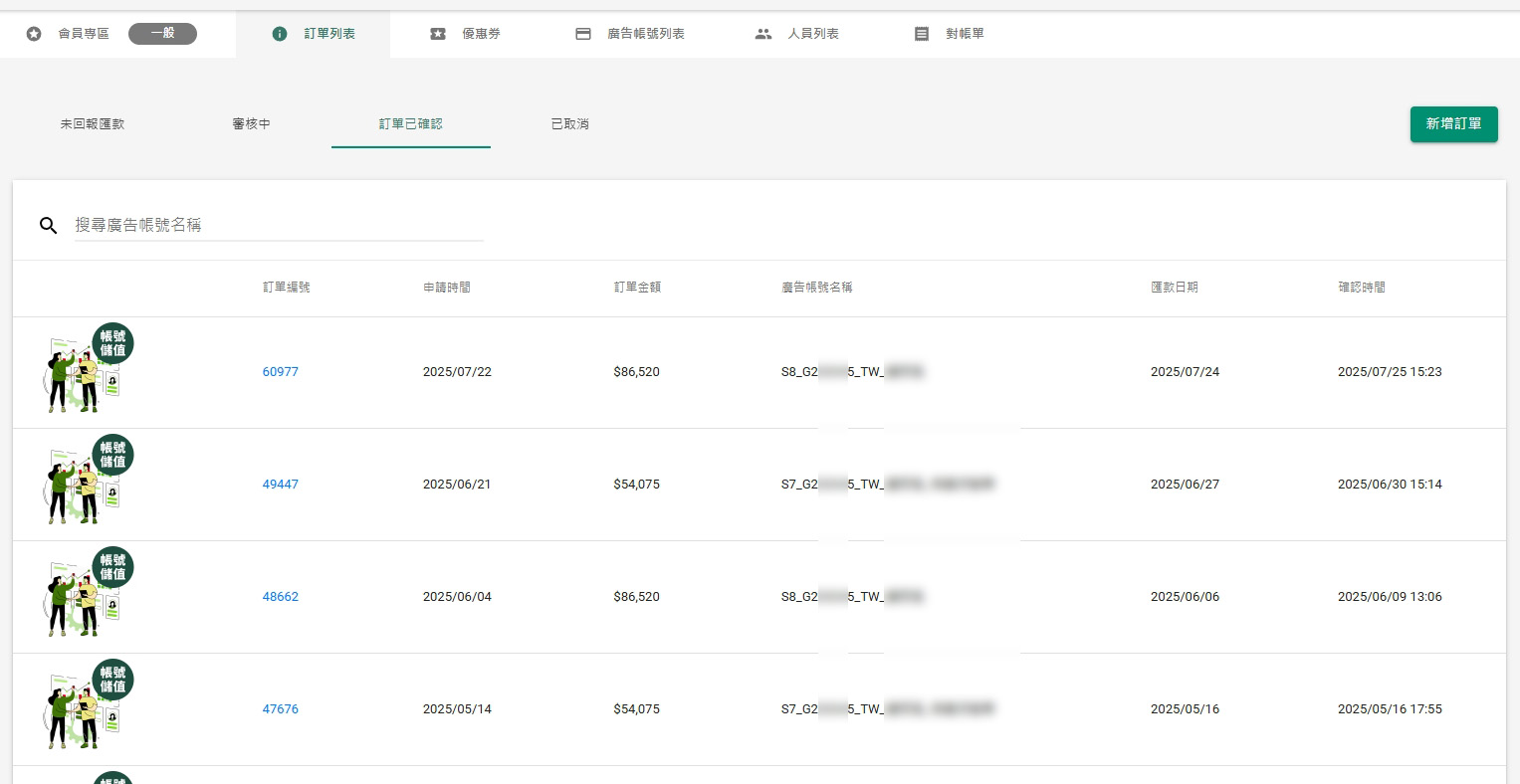Screen dimensions: 1520x784
Task: Open order number 47676 link
Action: pos(281,709)
